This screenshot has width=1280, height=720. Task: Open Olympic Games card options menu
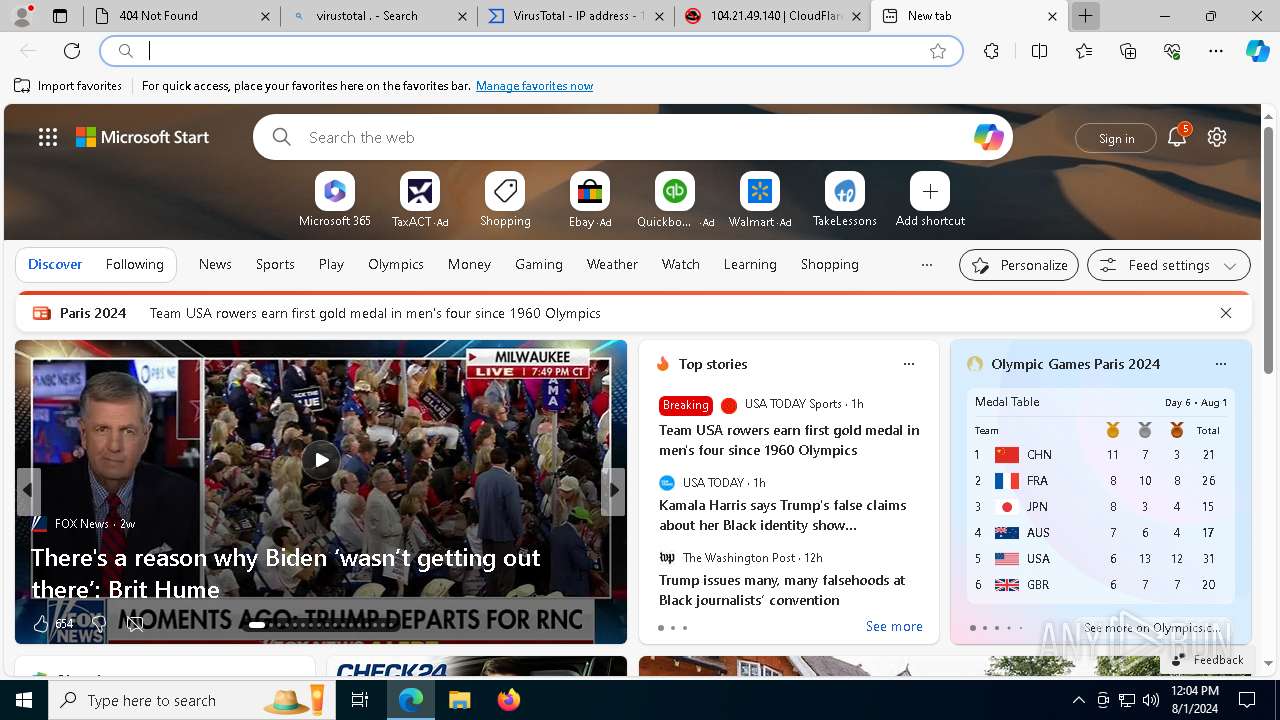tap(1221, 364)
